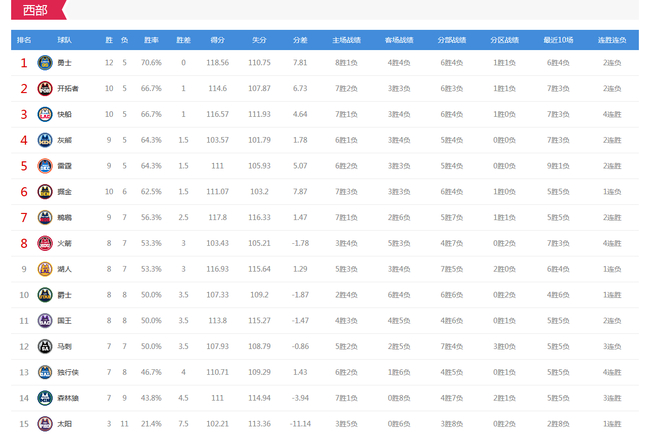
Task: Click the 掘金 (Nuggets) team logo
Action: click(45, 192)
